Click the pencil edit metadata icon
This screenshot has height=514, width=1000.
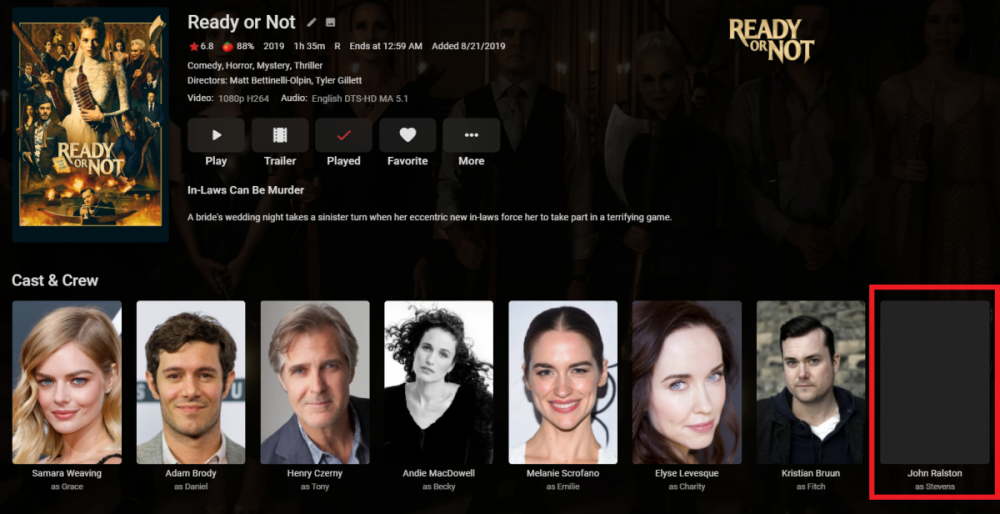(311, 22)
